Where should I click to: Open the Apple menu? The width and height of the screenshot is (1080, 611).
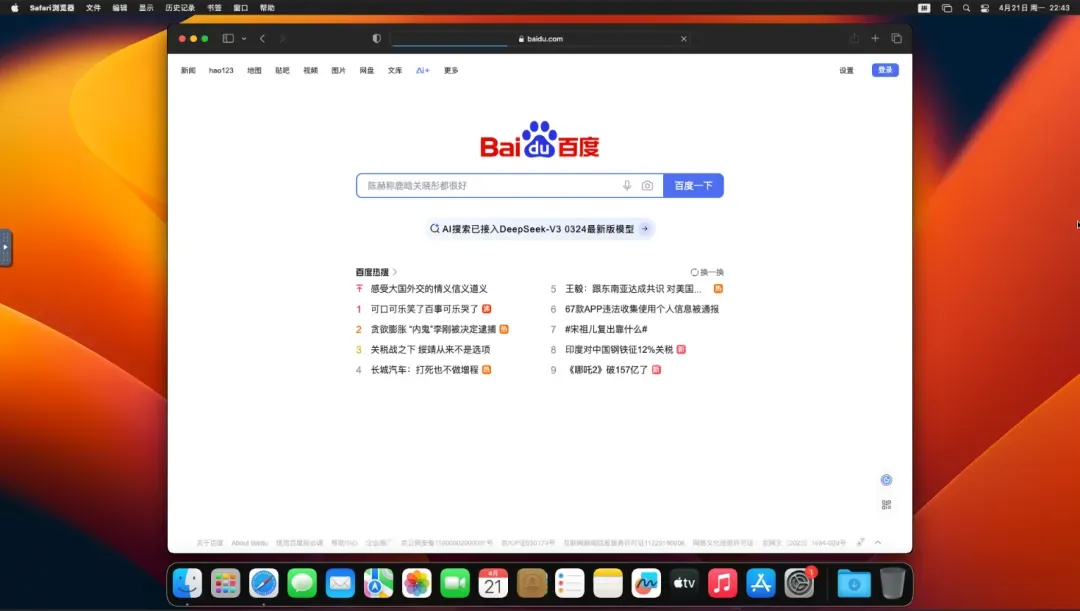(14, 8)
